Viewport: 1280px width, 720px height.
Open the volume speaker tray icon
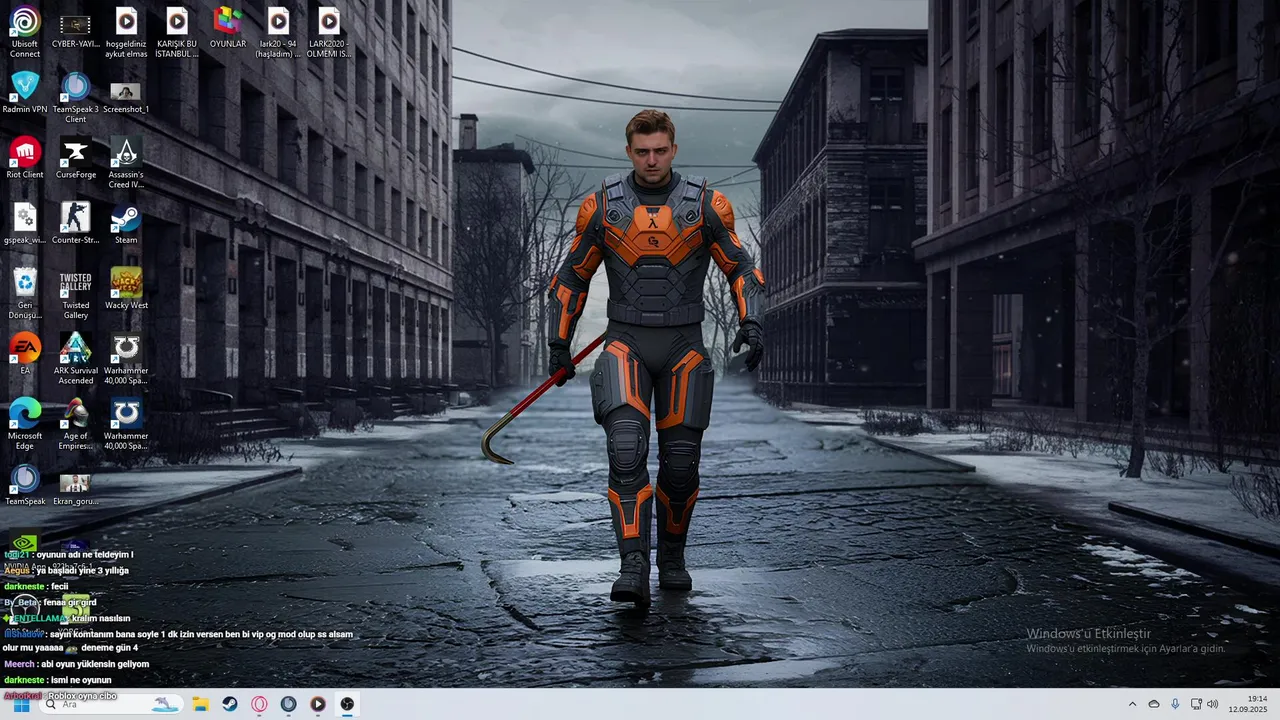(1212, 704)
